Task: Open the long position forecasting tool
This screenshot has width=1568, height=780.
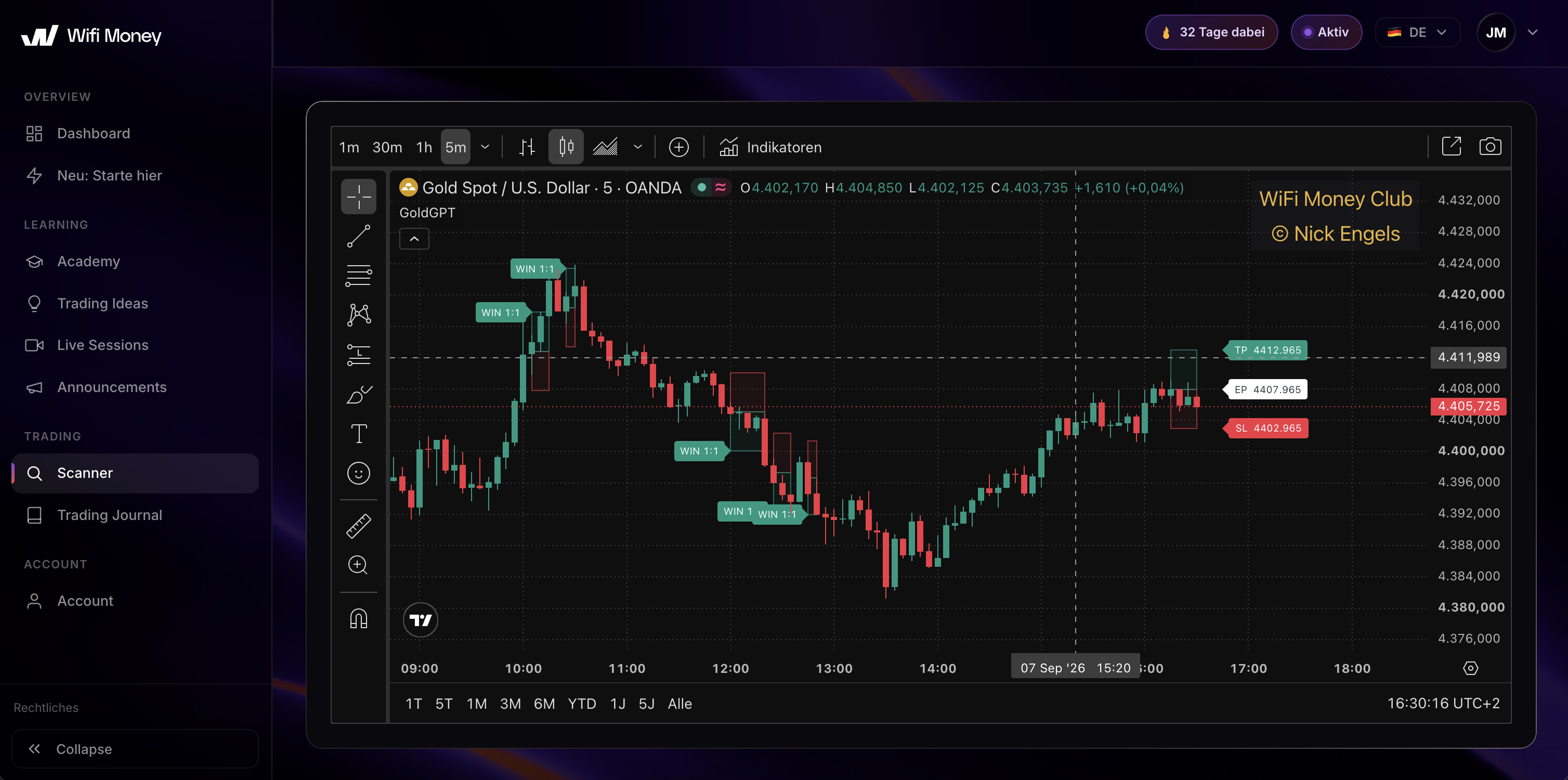Action: click(x=359, y=354)
